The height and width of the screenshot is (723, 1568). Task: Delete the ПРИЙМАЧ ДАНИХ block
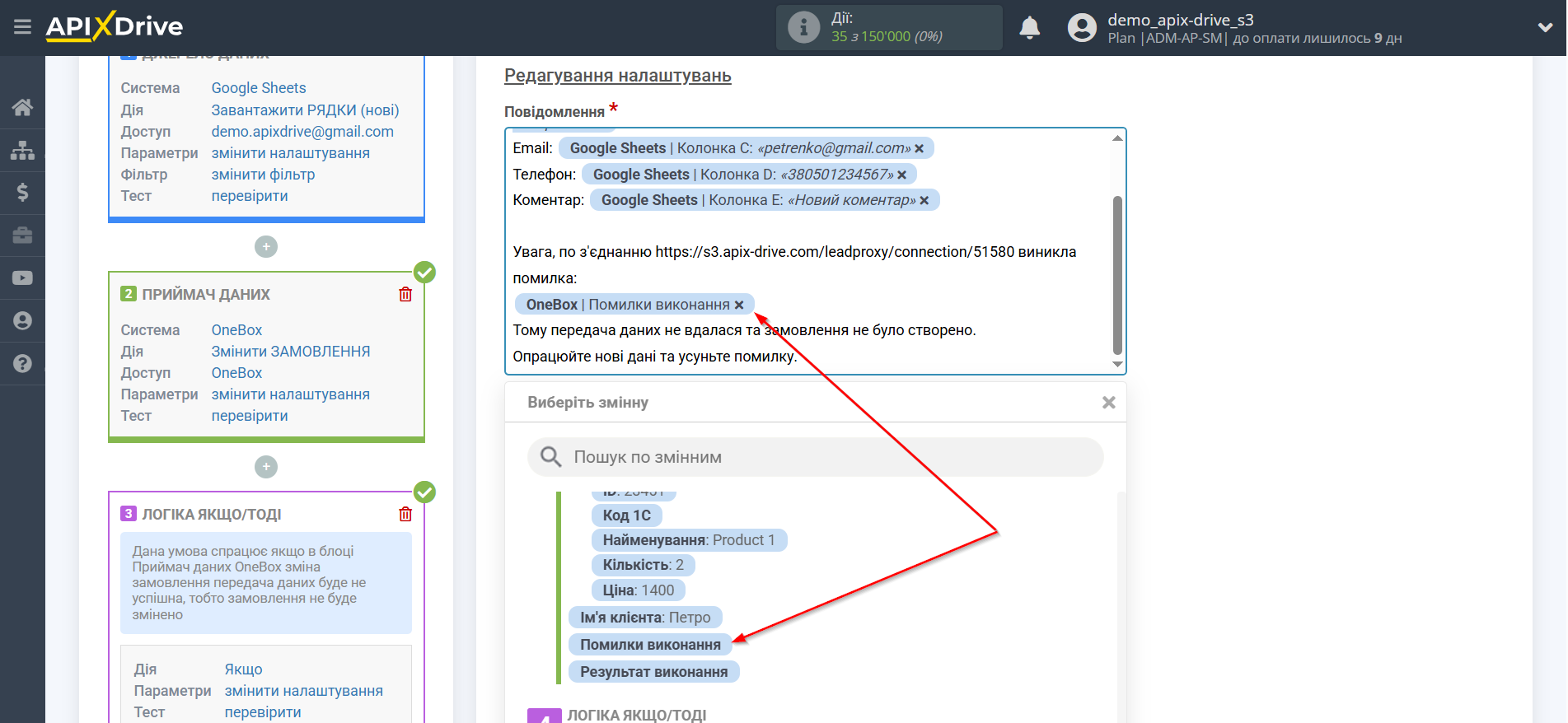click(x=405, y=294)
